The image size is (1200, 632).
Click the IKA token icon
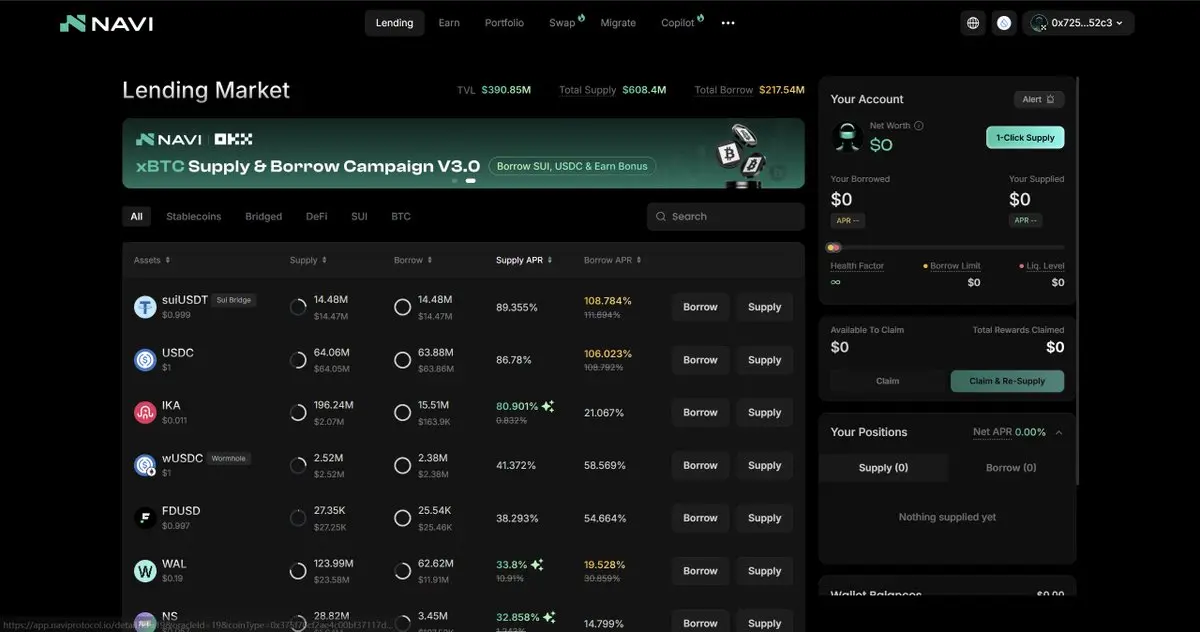pyautogui.click(x=146, y=412)
